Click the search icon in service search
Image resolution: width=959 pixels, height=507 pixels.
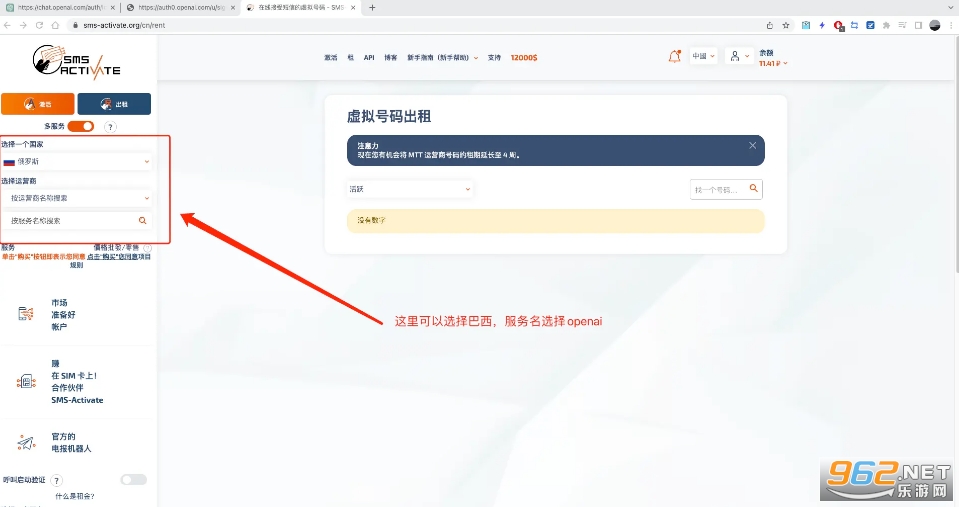142,220
